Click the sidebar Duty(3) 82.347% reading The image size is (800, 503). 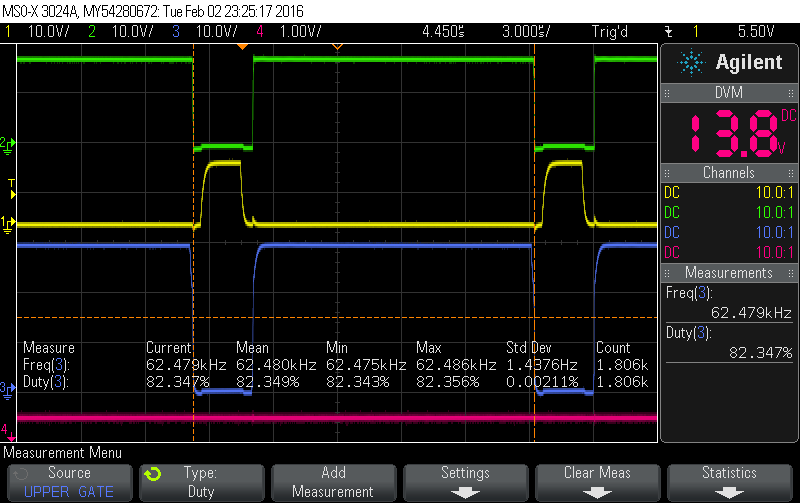[x=729, y=343]
